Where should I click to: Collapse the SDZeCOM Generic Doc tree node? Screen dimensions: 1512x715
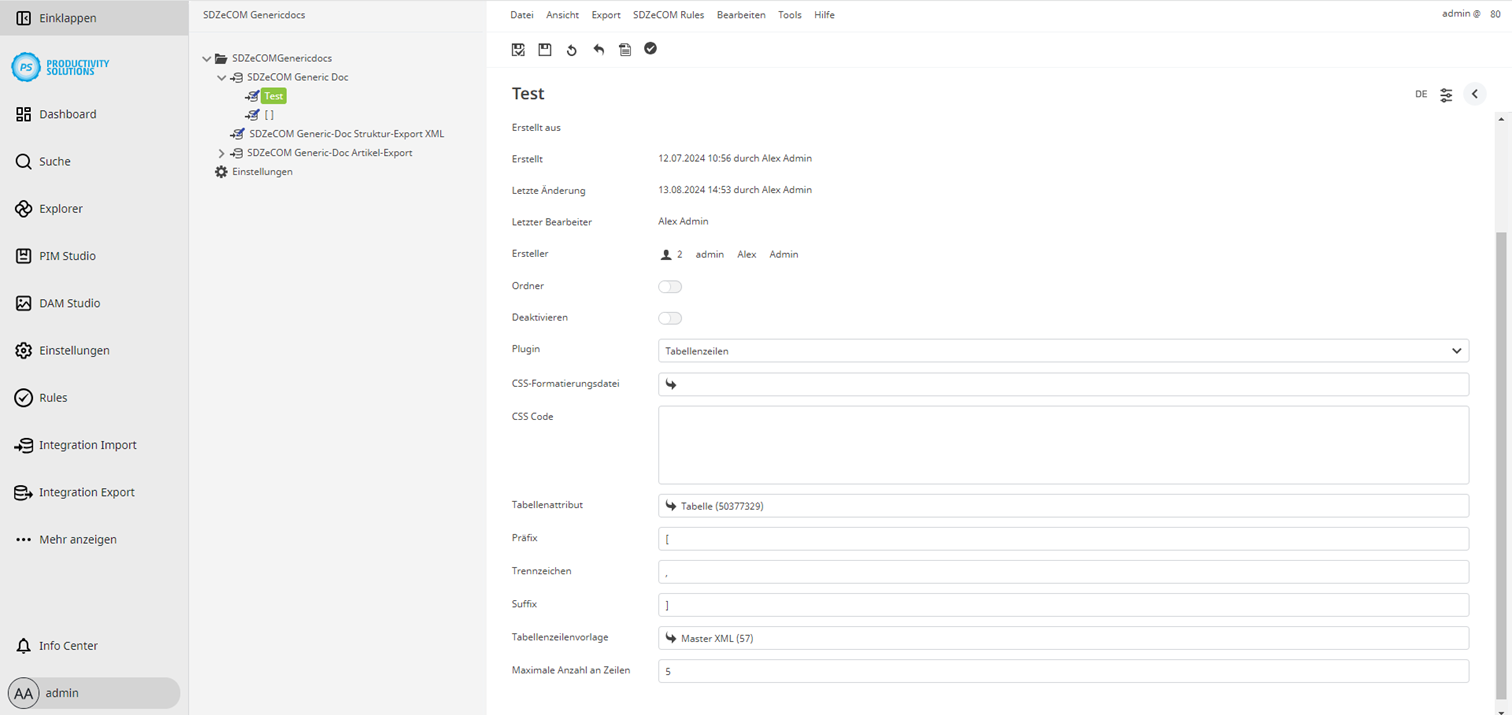click(221, 77)
